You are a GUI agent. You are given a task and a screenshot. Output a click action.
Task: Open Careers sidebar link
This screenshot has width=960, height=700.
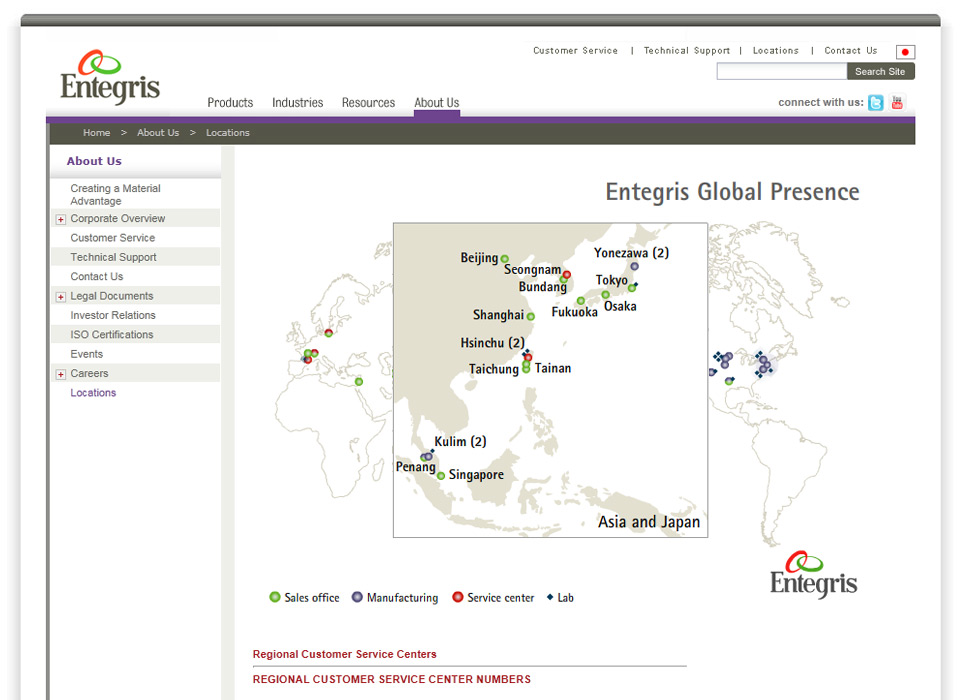[89, 374]
